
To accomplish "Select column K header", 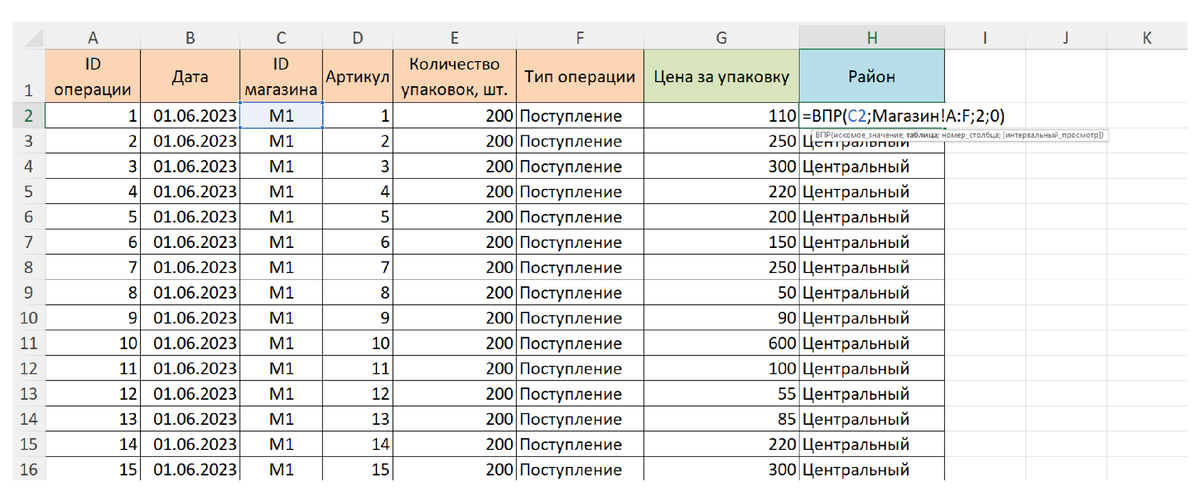I will (x=1146, y=37).
